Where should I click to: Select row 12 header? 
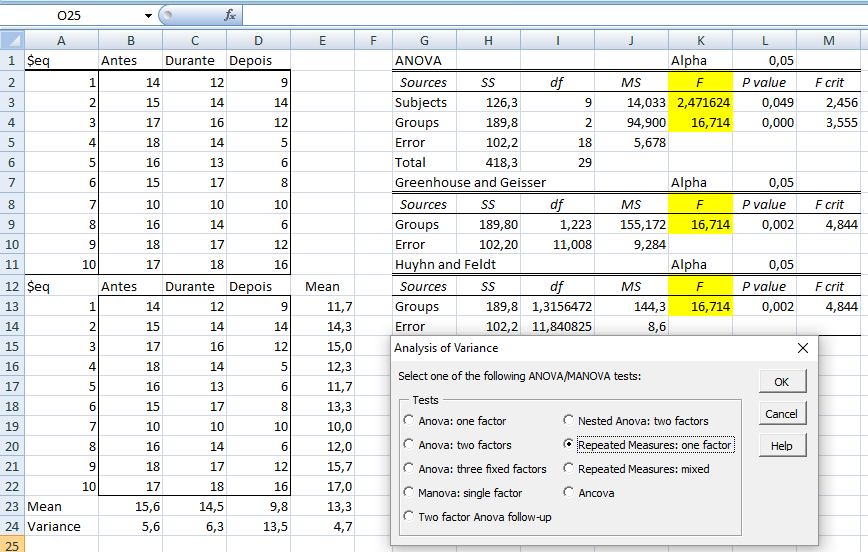point(12,286)
